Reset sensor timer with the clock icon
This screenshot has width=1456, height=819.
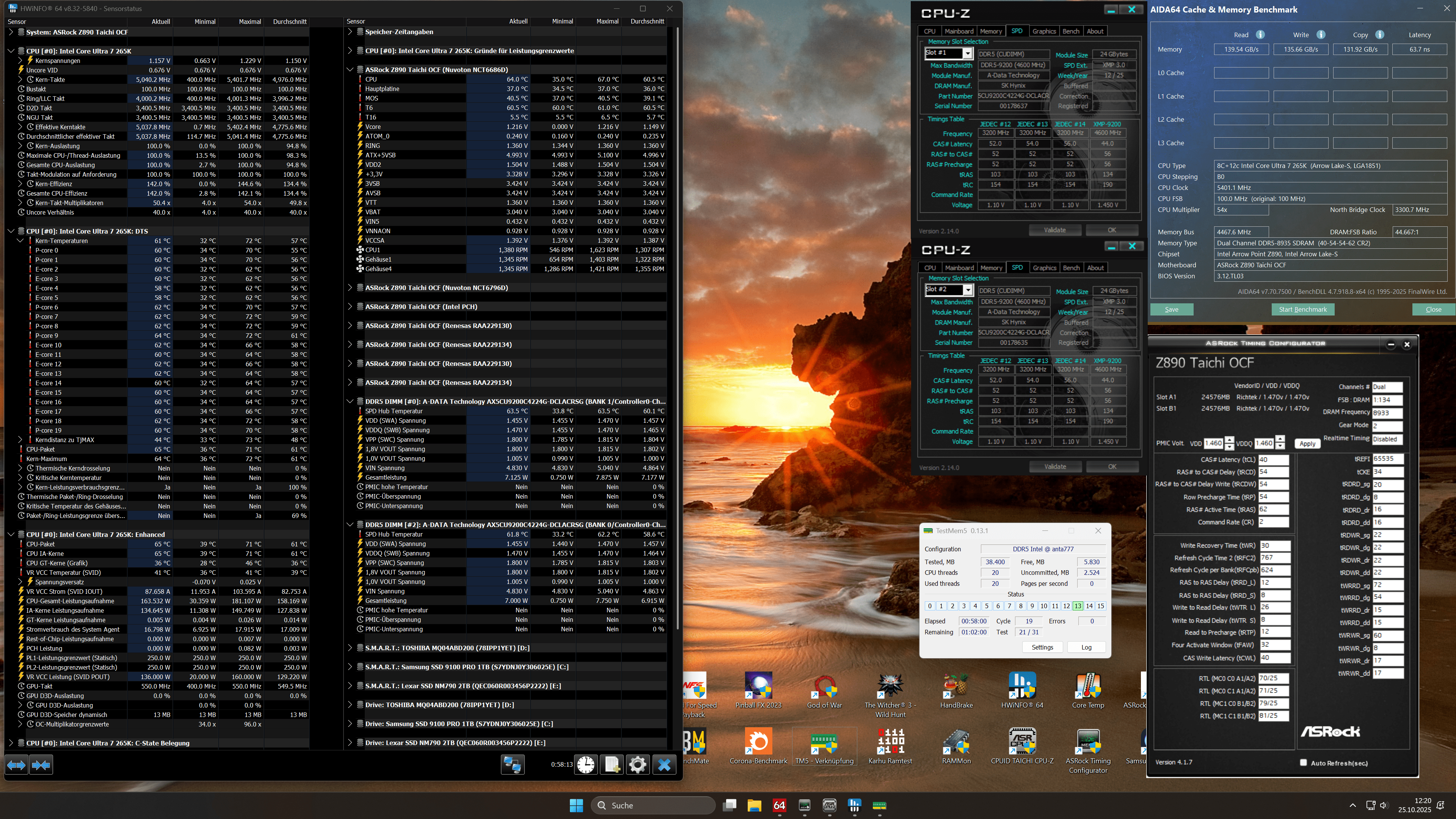tap(586, 765)
